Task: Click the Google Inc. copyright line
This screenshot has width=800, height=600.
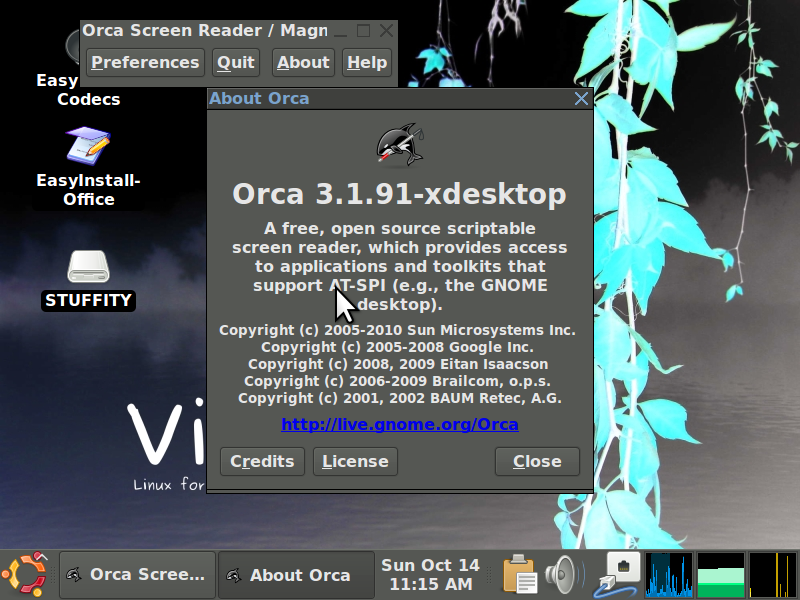Action: (x=397, y=347)
